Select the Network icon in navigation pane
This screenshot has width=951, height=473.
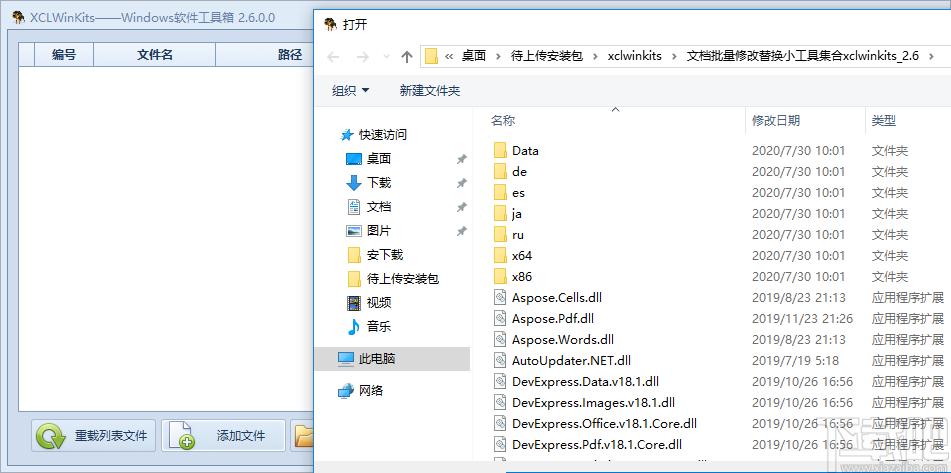click(x=345, y=391)
